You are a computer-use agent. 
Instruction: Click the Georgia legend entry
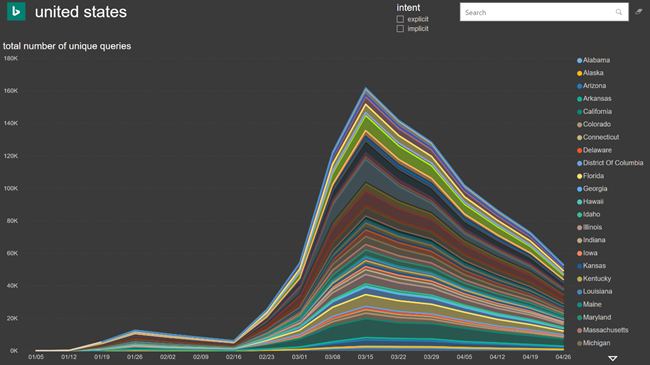point(592,189)
